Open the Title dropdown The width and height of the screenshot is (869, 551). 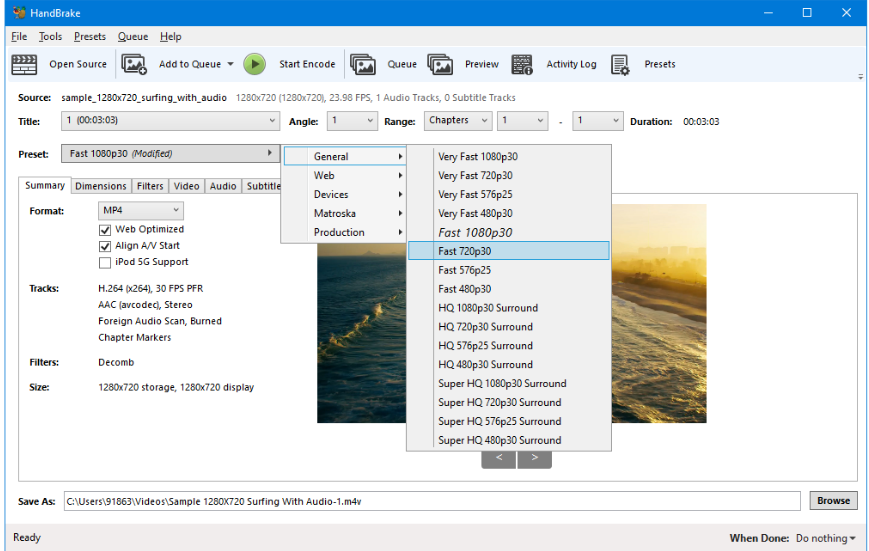pyautogui.click(x=170, y=121)
